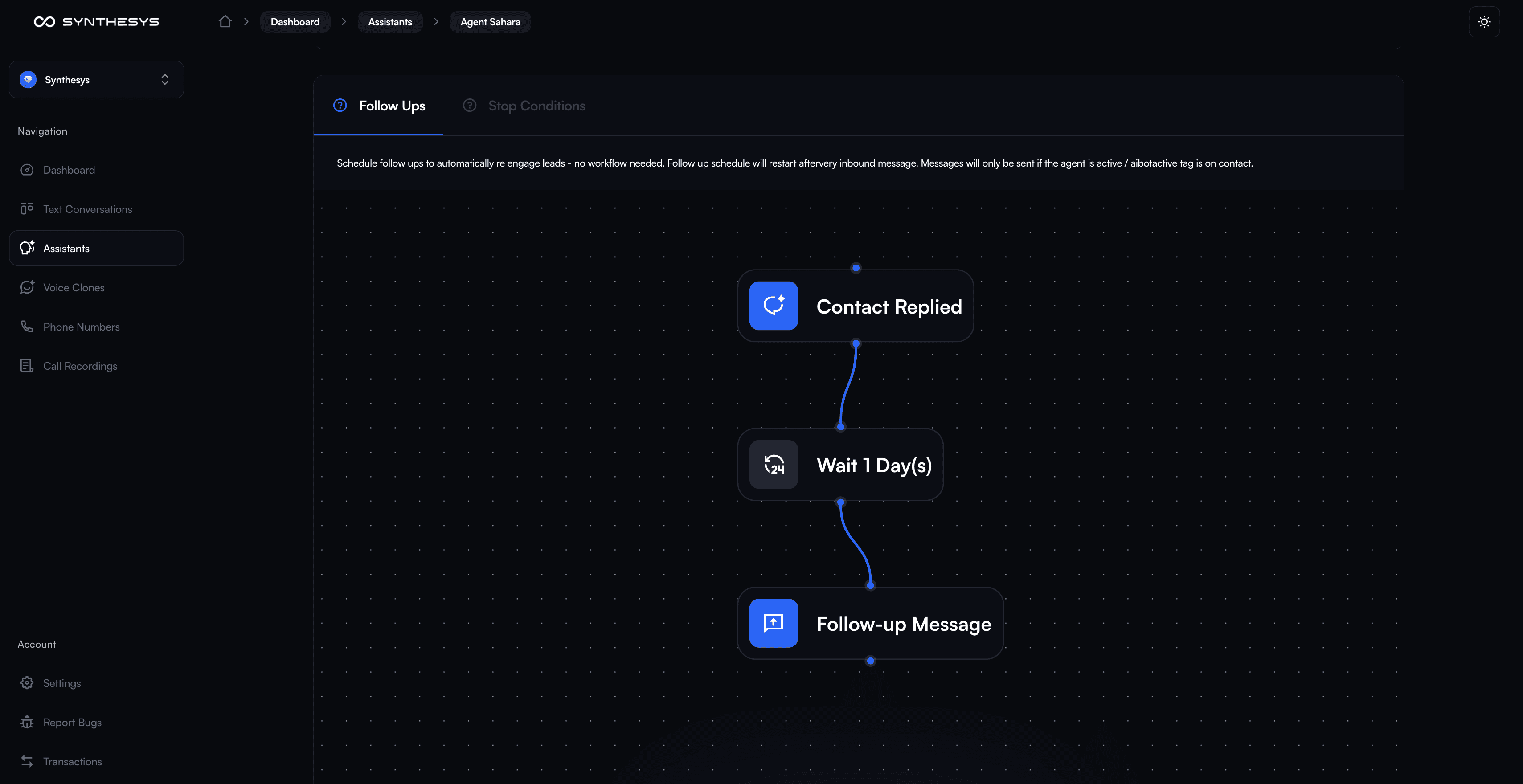Open Text Conversations in sidebar
This screenshot has height=784, width=1523.
87,209
